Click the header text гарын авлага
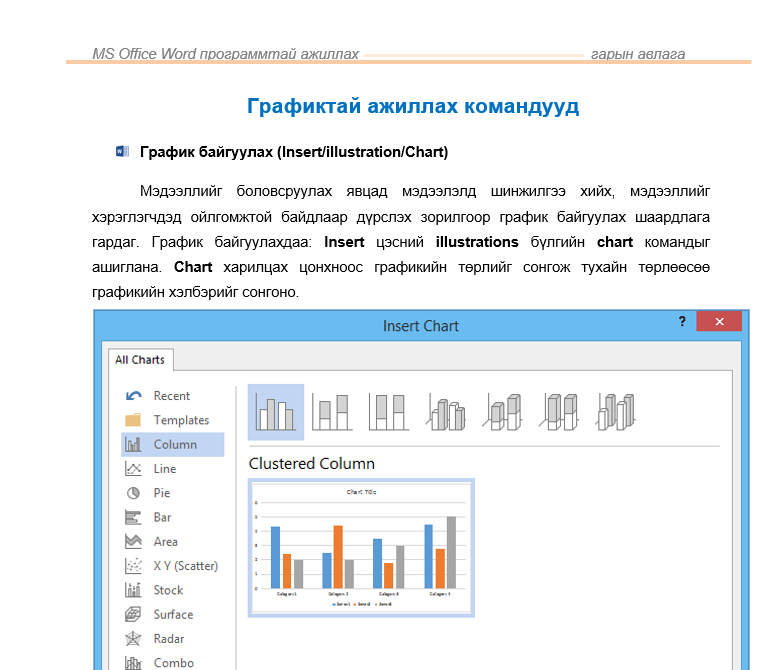Image resolution: width=776 pixels, height=670 pixels. pyautogui.click(x=638, y=54)
